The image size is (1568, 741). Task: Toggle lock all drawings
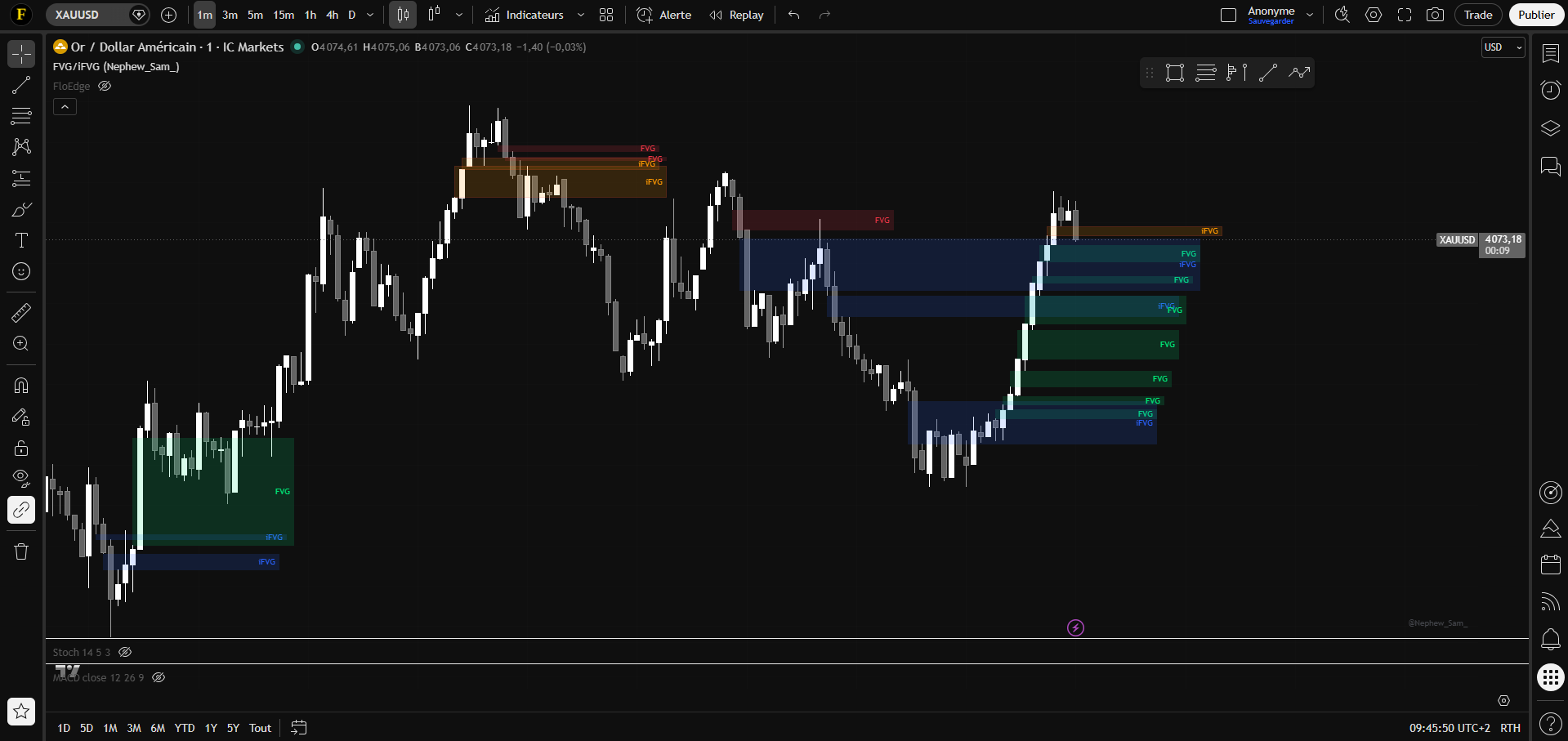21,448
